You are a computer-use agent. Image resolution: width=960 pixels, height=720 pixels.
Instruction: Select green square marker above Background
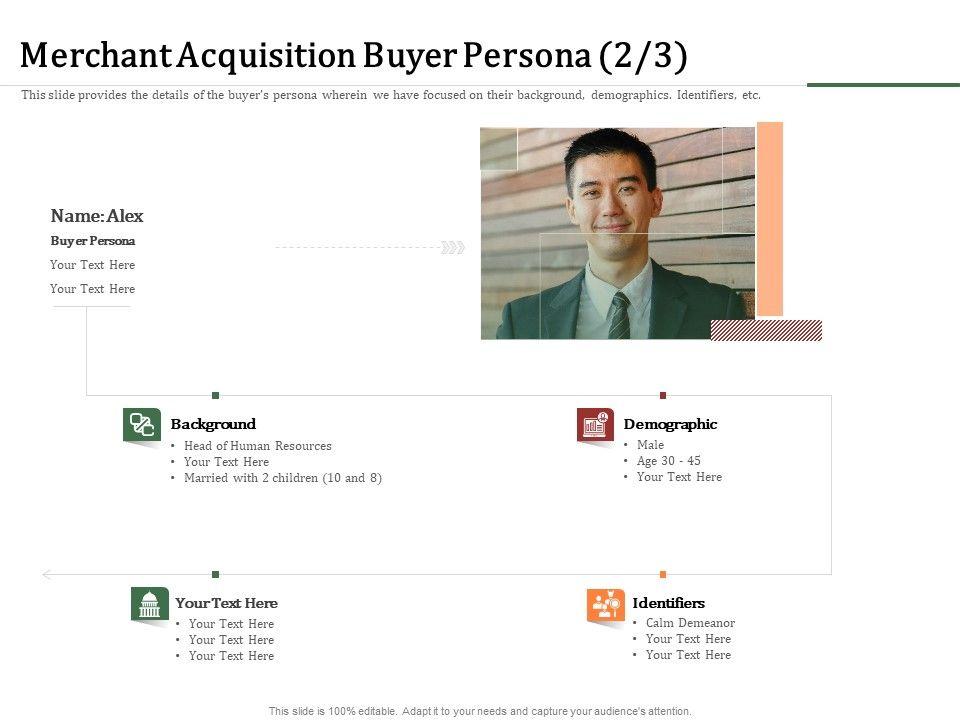[x=215, y=396]
